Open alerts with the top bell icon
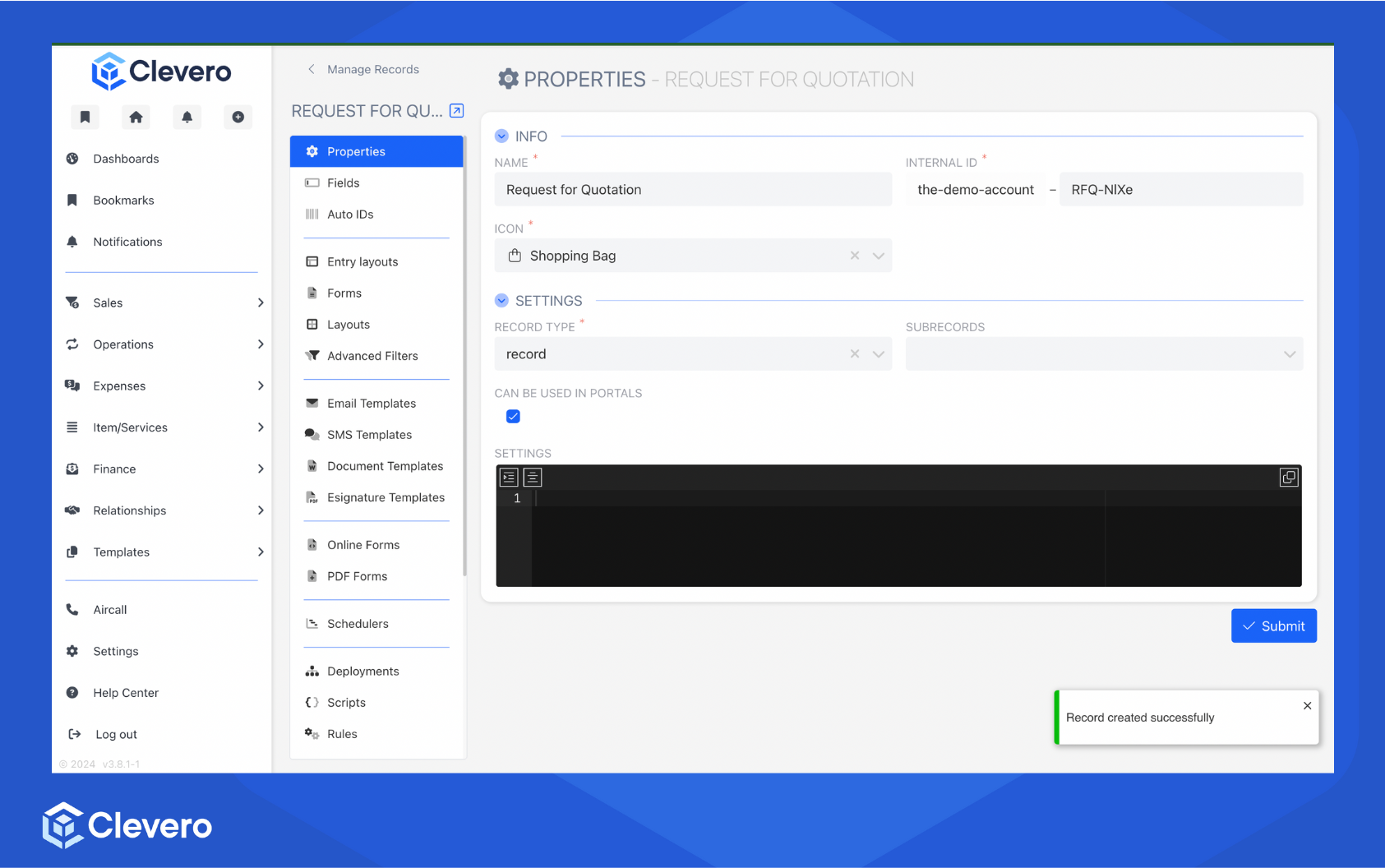This screenshot has width=1385, height=868. tap(187, 117)
